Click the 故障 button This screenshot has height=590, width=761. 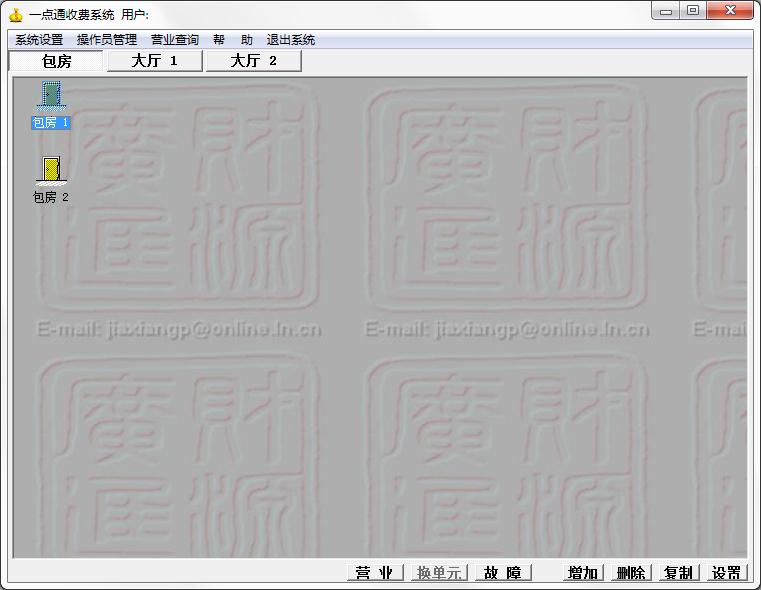point(503,573)
